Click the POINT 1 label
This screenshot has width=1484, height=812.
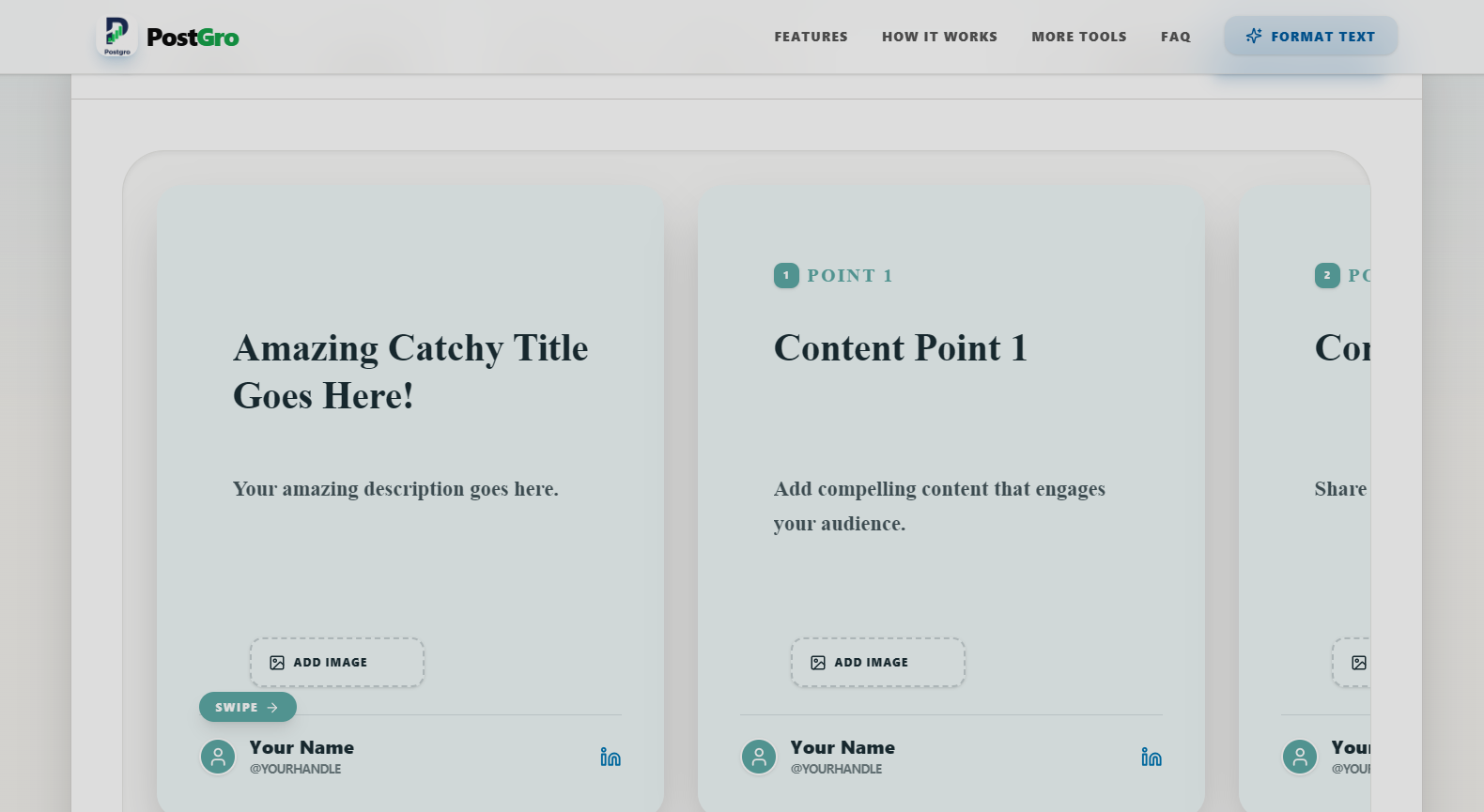[850, 276]
